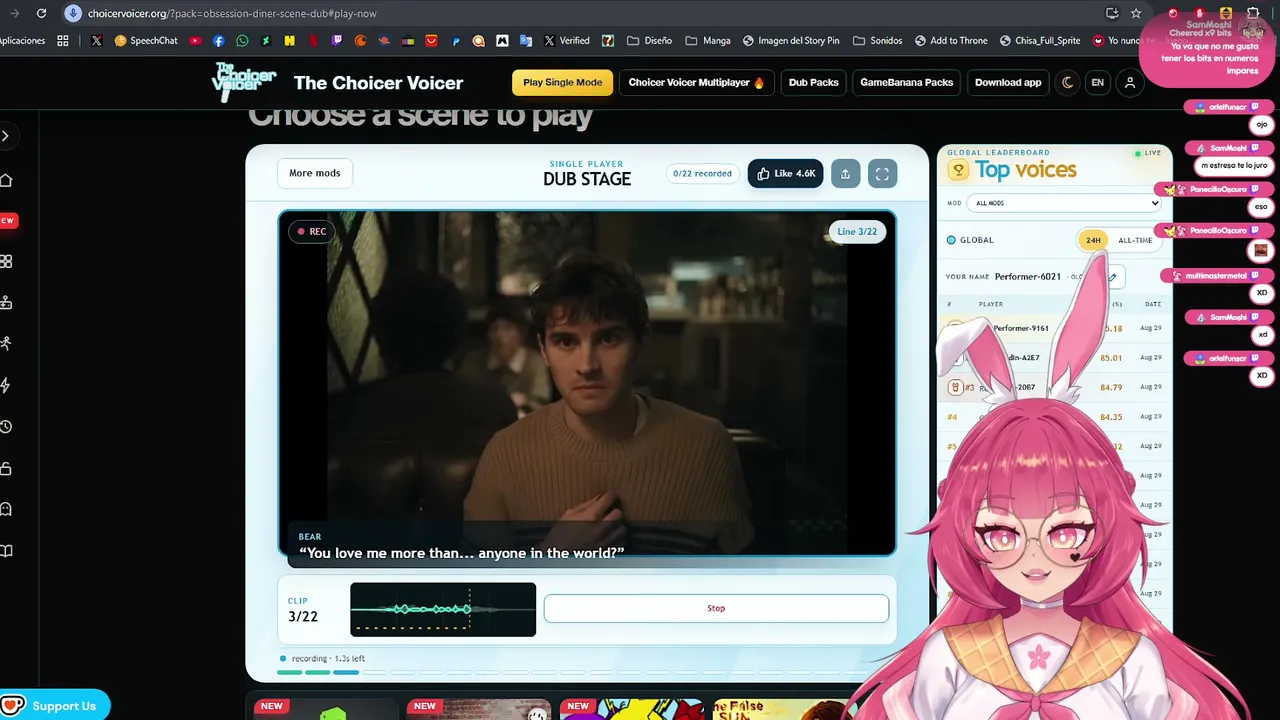The image size is (1280, 720).
Task: Stop the current recording
Action: point(716,608)
